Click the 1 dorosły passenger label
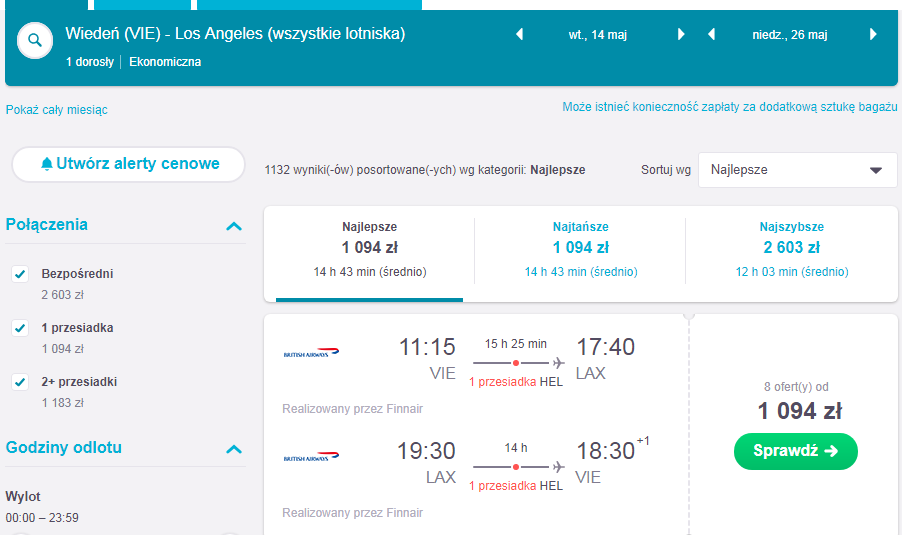This screenshot has height=535, width=902. [x=90, y=62]
